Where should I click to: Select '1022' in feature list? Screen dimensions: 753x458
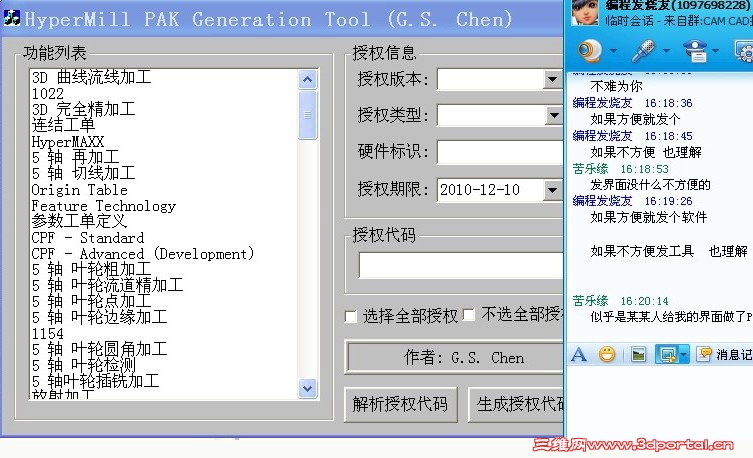coord(48,94)
